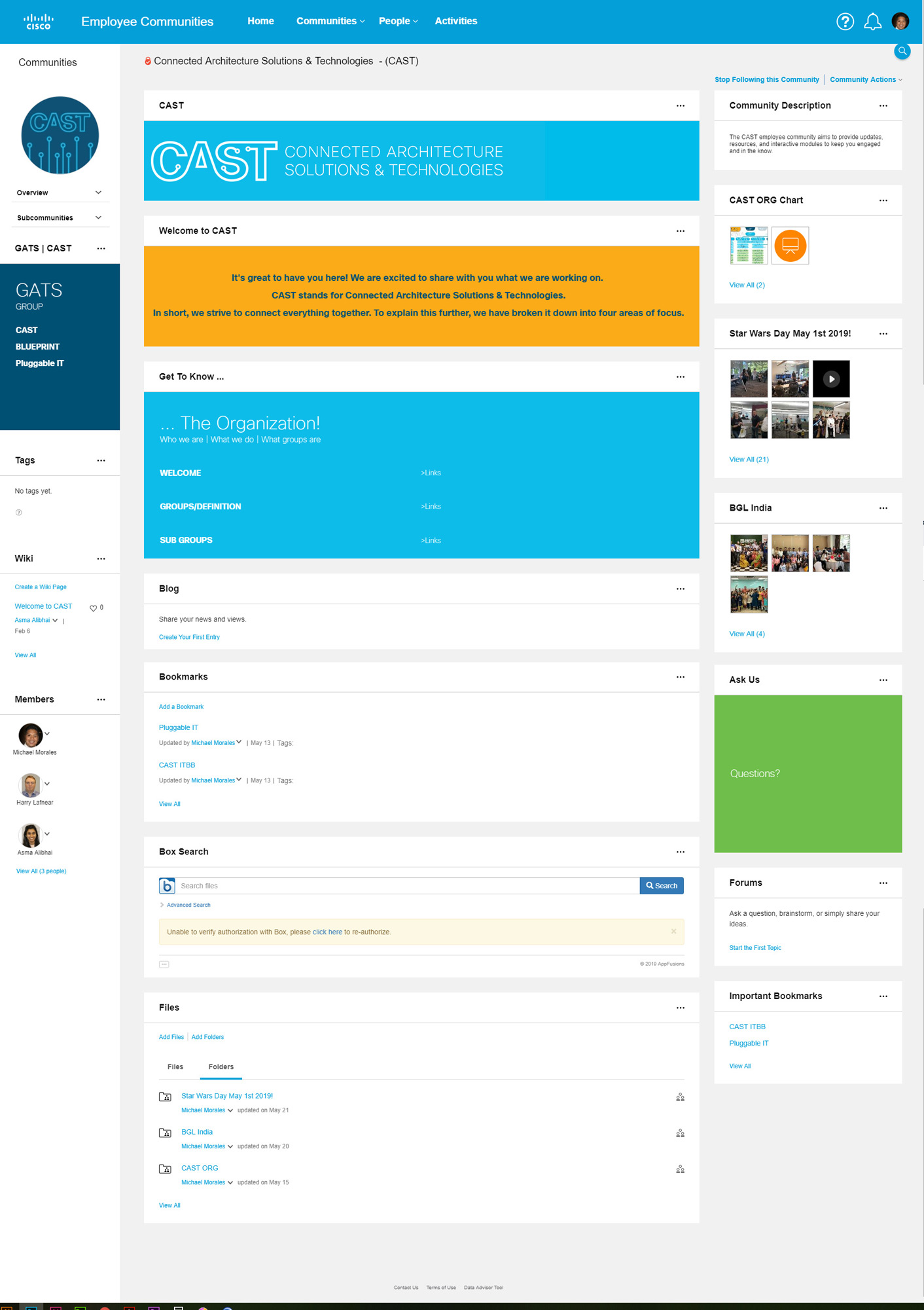Viewport: 924px width, 1310px height.
Task: Open the Welcome to CAST widget options menu
Action: [680, 231]
